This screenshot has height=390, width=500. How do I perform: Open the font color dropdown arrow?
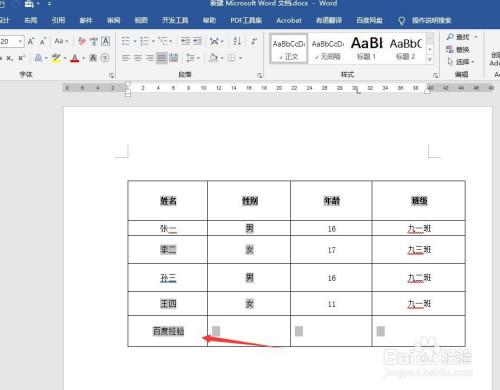pyautogui.click(x=83, y=58)
